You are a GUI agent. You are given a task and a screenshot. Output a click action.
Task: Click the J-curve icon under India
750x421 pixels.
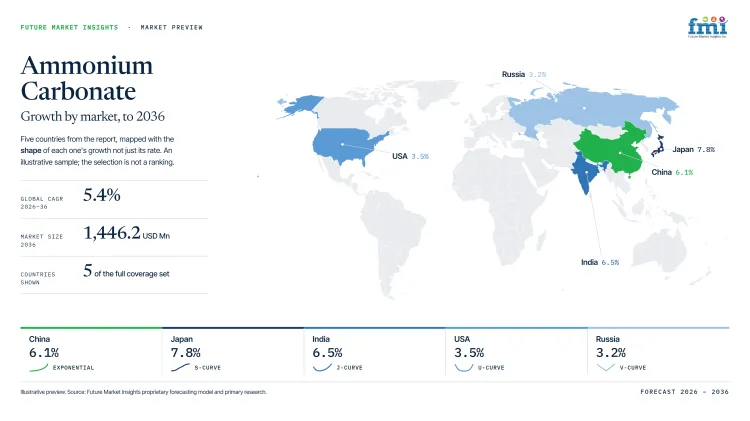pos(322,367)
